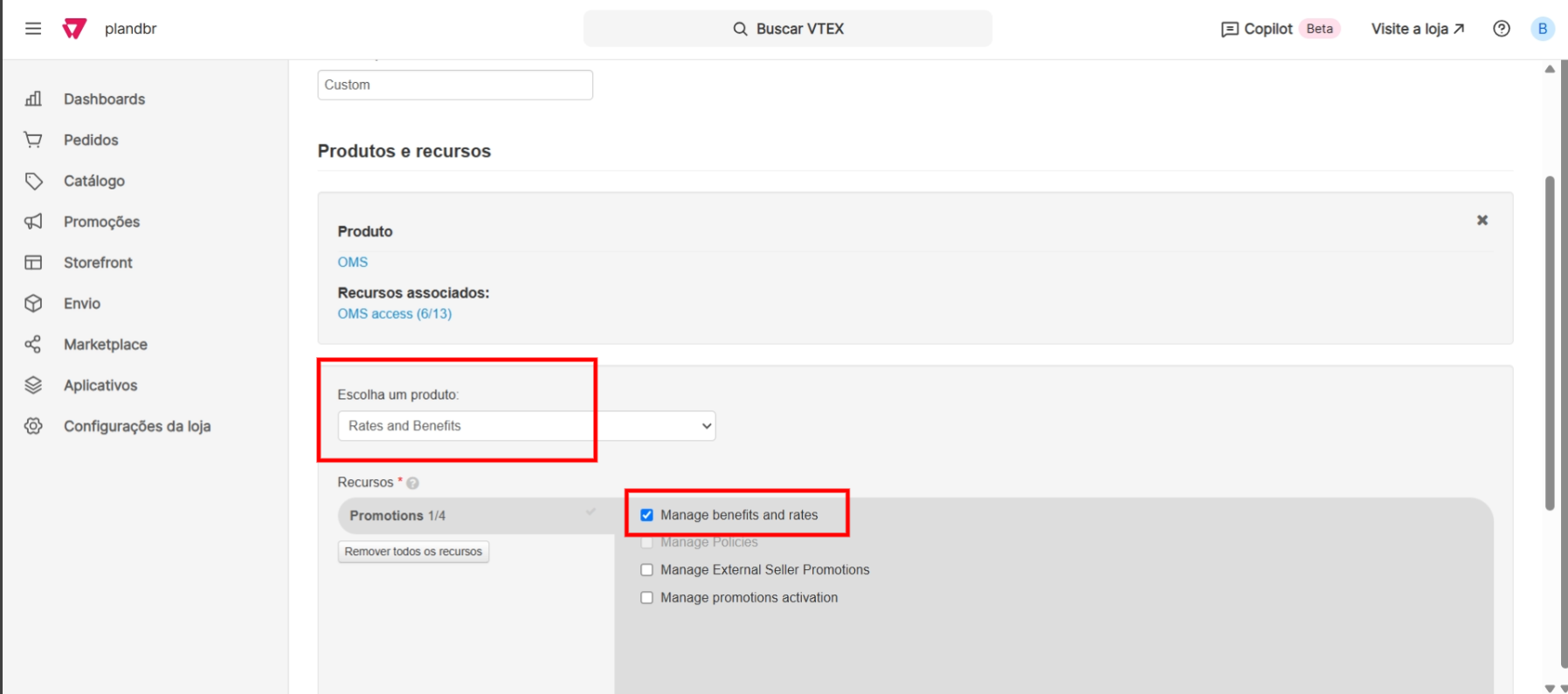Open the Escolha um produto dropdown
The height and width of the screenshot is (694, 1568).
click(527, 426)
